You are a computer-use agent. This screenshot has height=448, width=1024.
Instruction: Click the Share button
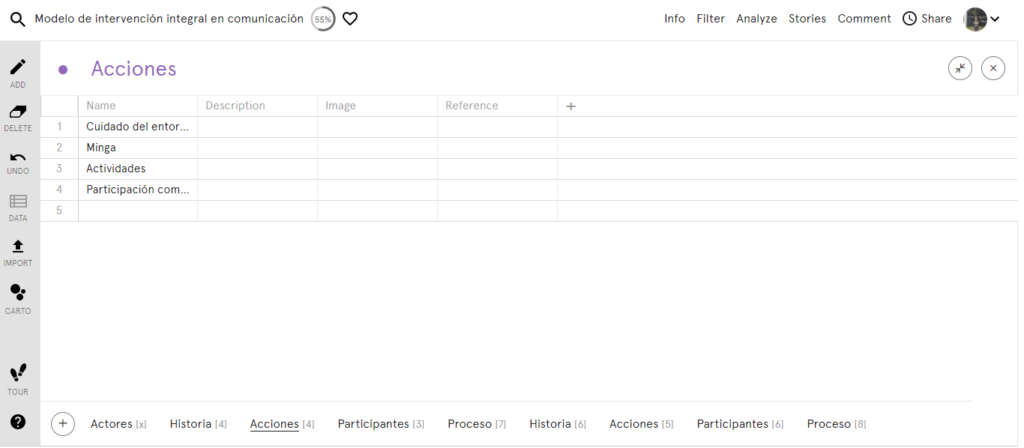click(927, 19)
